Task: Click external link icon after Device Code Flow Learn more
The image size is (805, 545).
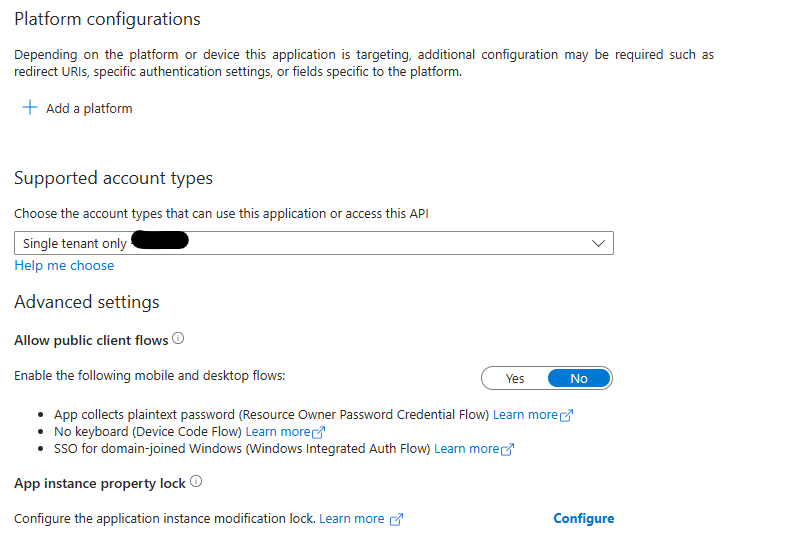Action: tap(319, 432)
